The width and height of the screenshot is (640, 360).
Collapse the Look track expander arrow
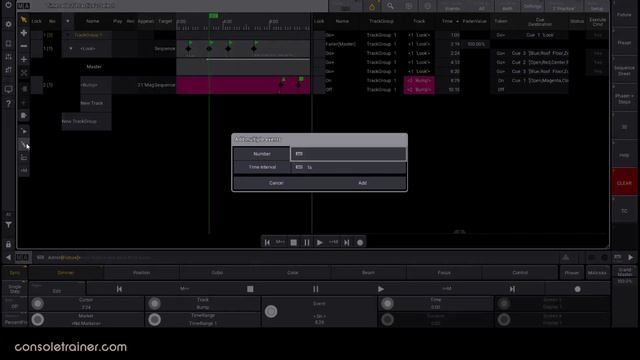click(71, 49)
